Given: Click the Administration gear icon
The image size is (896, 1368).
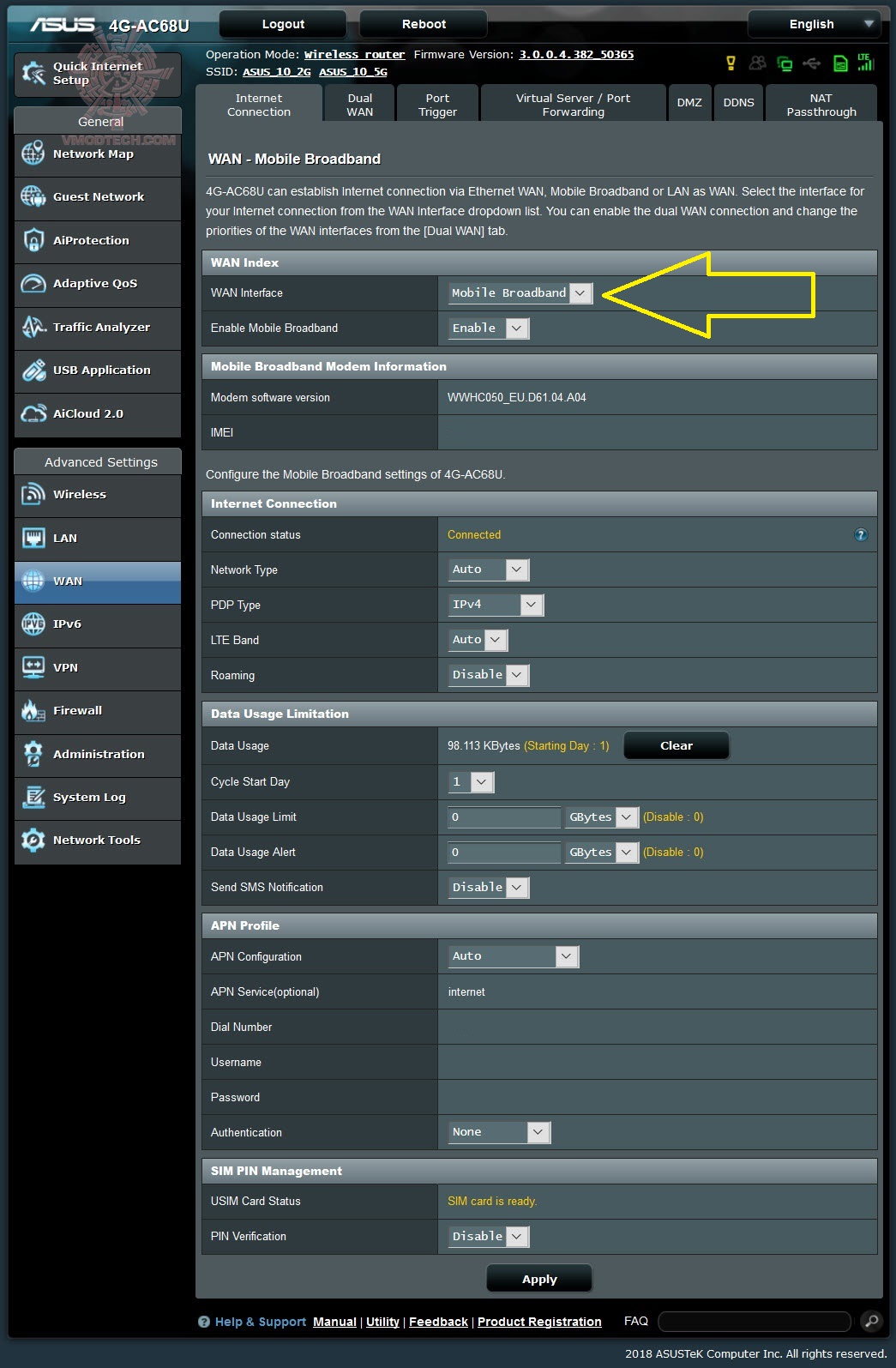Looking at the screenshot, I should [33, 754].
